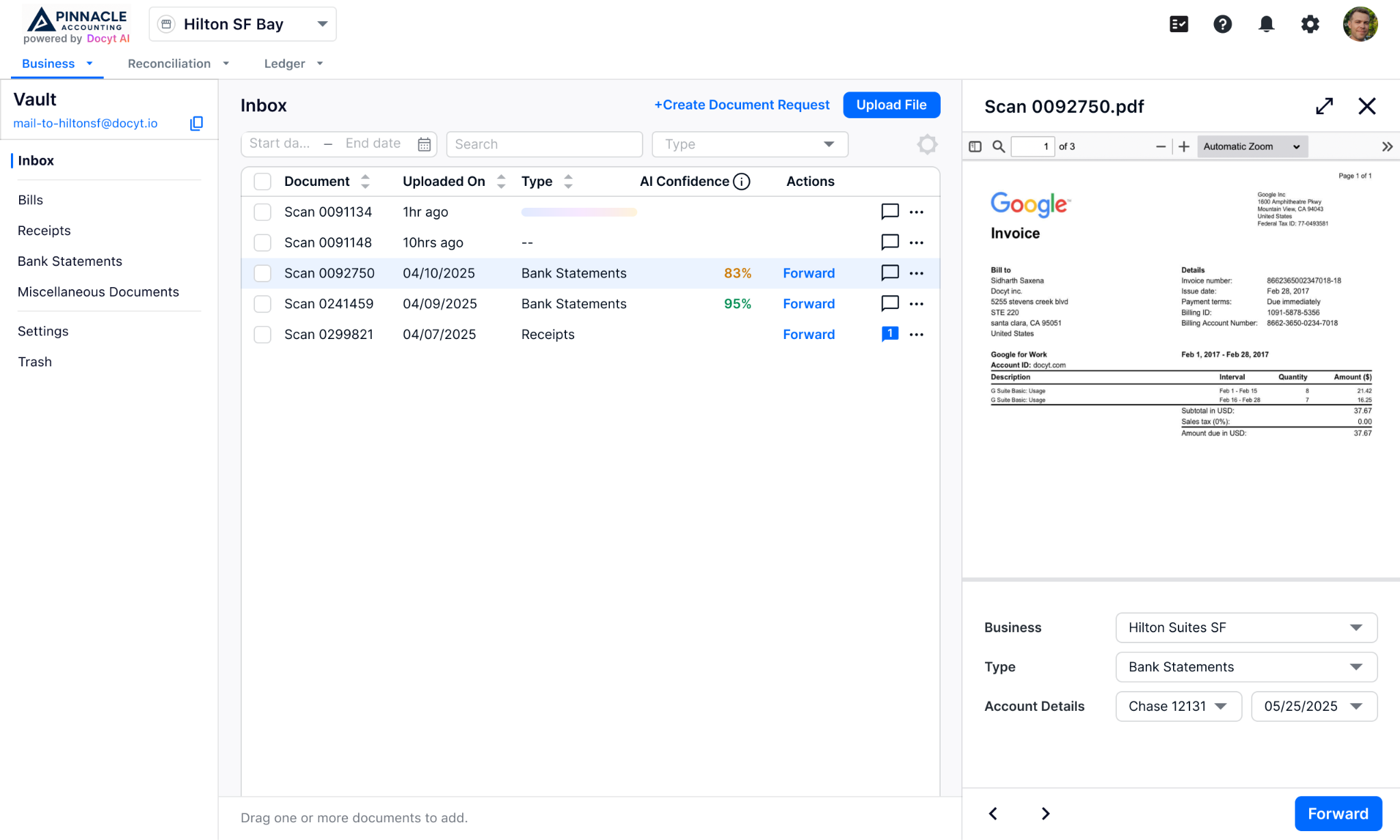Image resolution: width=1400 pixels, height=840 pixels.
Task: Open the Reconciliation top menu
Action: tap(178, 64)
